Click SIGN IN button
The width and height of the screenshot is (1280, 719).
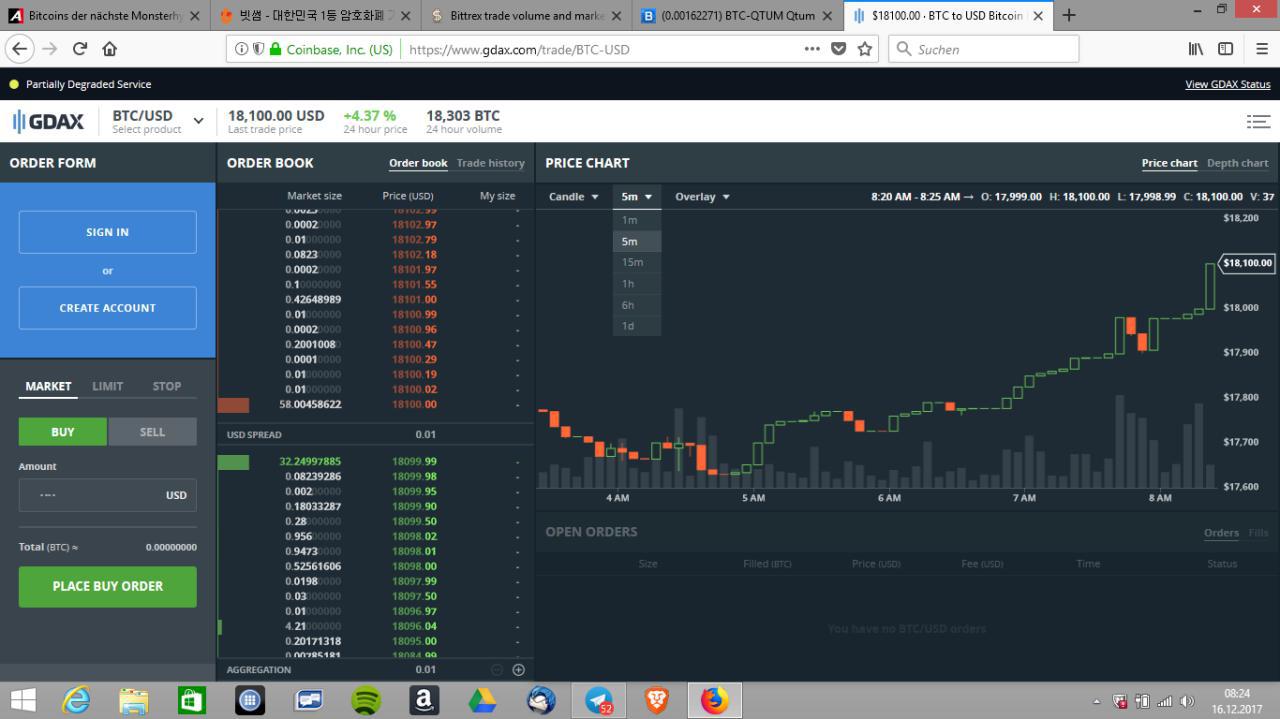pyautogui.click(x=107, y=232)
